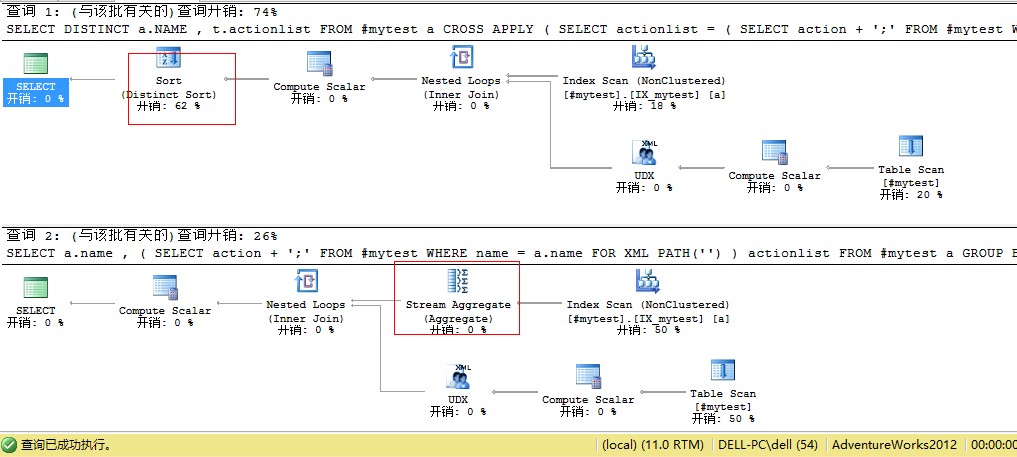This screenshot has height=457, width=1017.
Task: Select the Table Scan icon with 20% cost
Action: click(910, 147)
